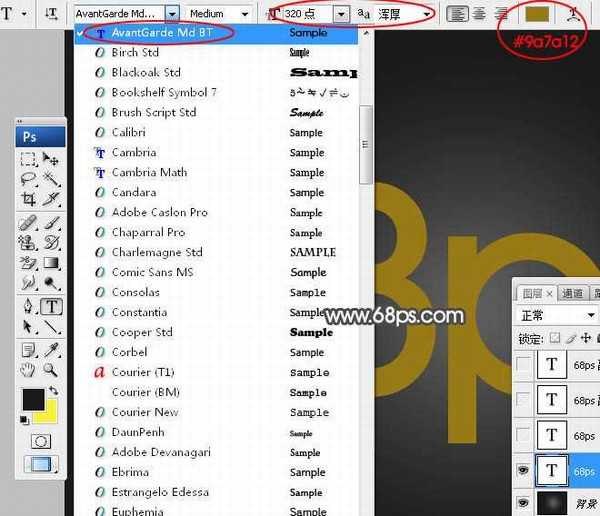Screen dimensions: 600x516
Task: Expand the layer blend mode dropdown (正常)
Action: [593, 316]
